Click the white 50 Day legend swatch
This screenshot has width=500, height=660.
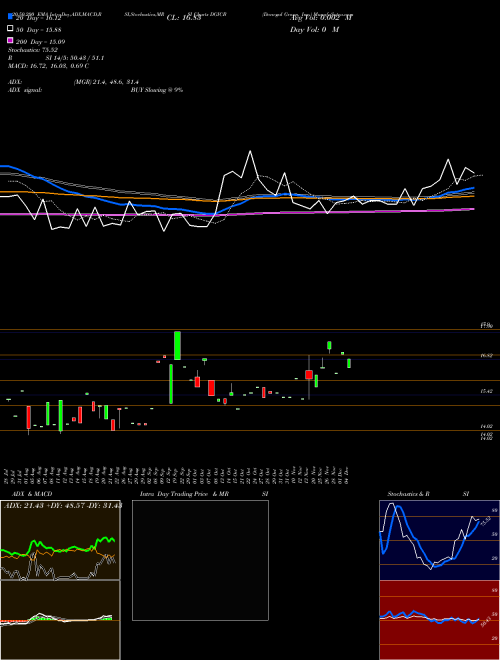(x=10, y=29)
